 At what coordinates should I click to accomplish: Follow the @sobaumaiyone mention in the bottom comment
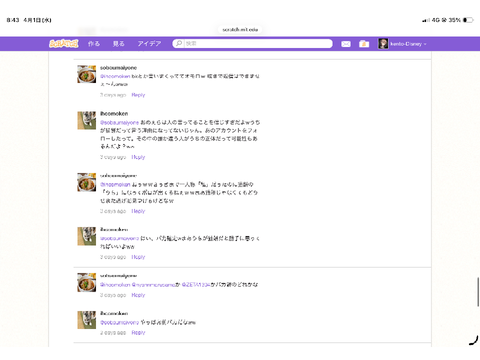(119, 322)
